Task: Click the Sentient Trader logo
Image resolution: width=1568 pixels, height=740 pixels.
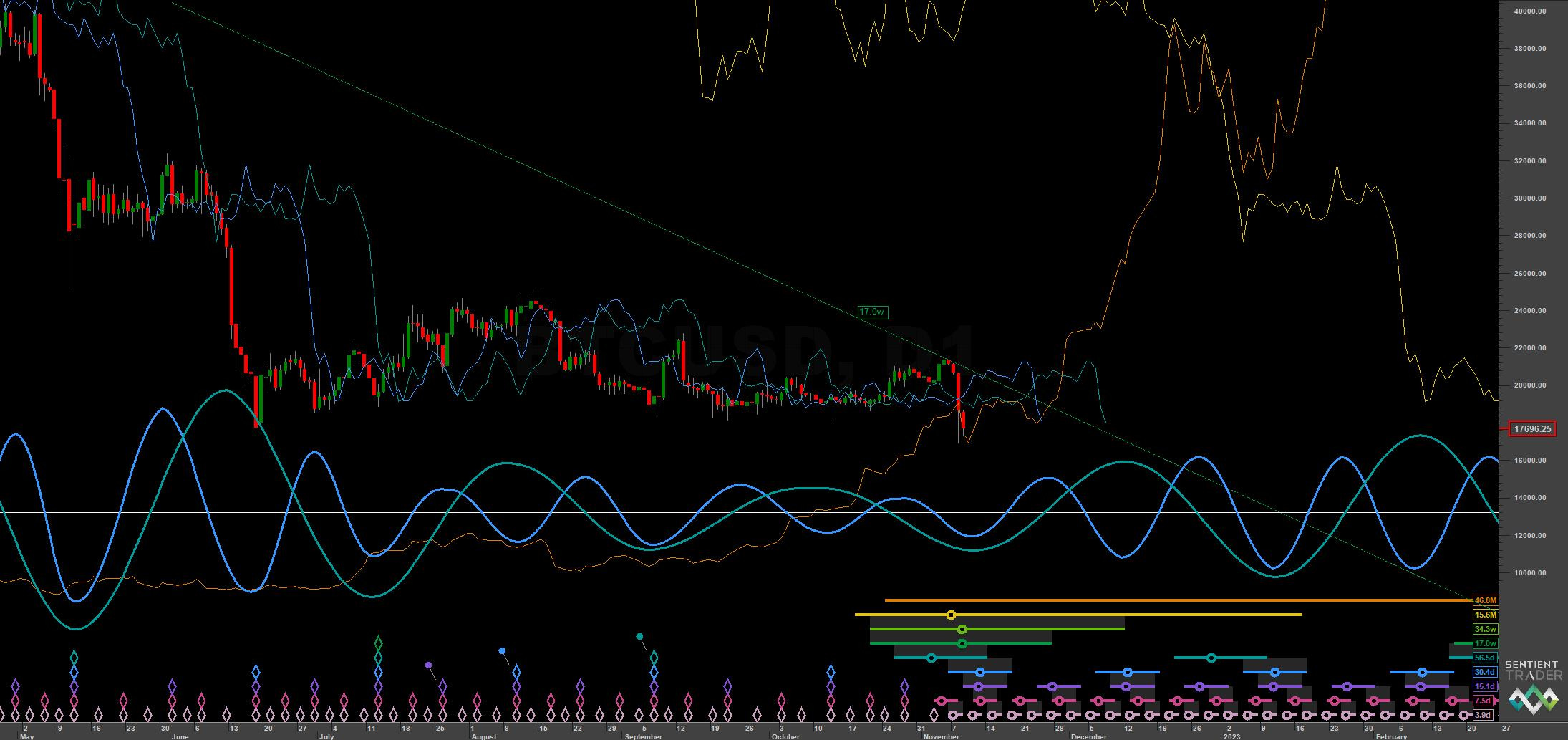Action: (x=1534, y=686)
